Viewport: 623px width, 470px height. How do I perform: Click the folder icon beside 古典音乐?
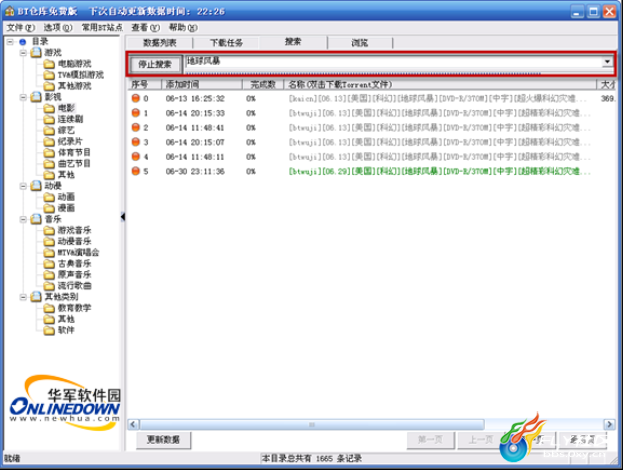[49, 264]
